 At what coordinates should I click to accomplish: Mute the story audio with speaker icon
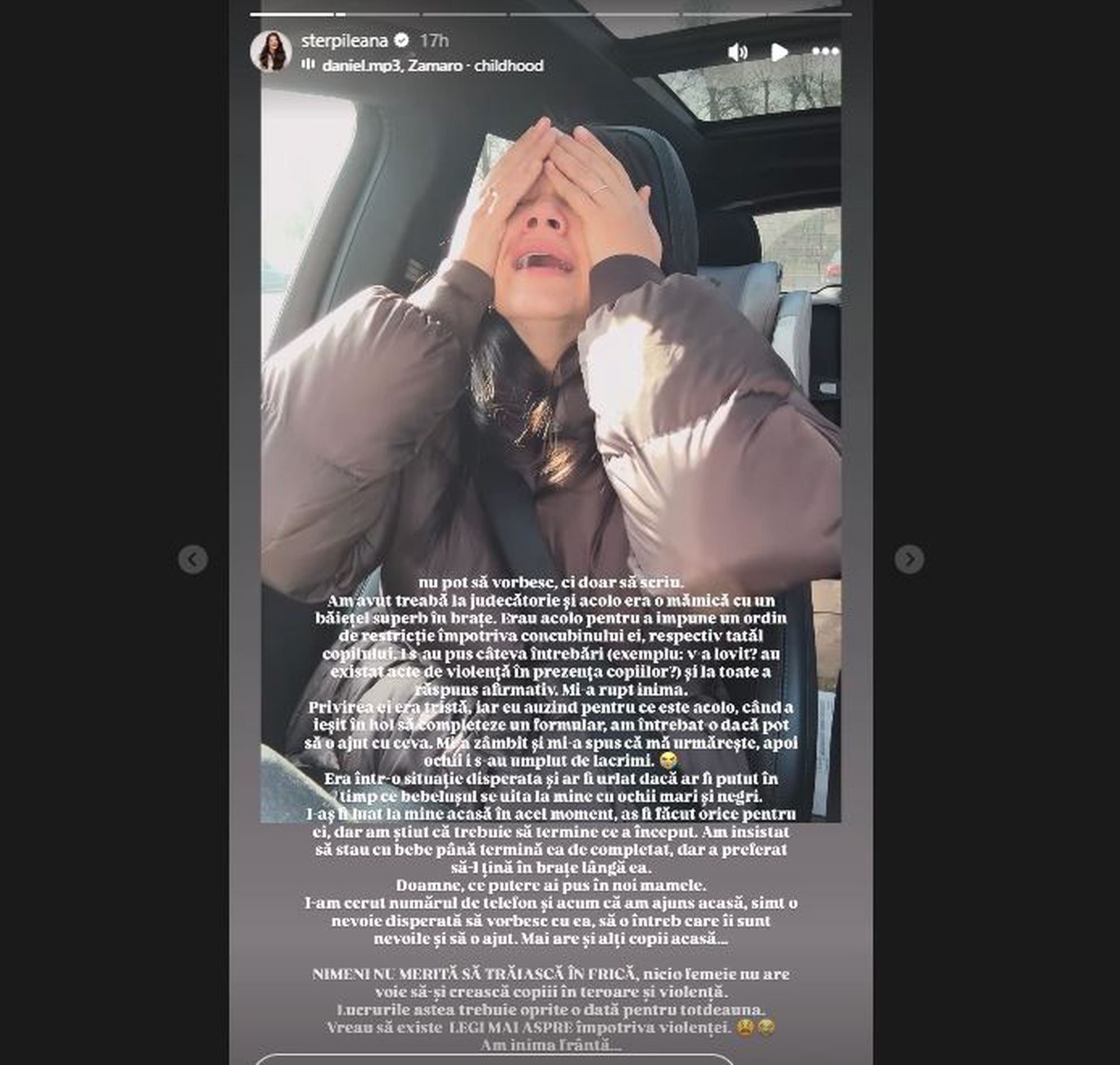(738, 52)
